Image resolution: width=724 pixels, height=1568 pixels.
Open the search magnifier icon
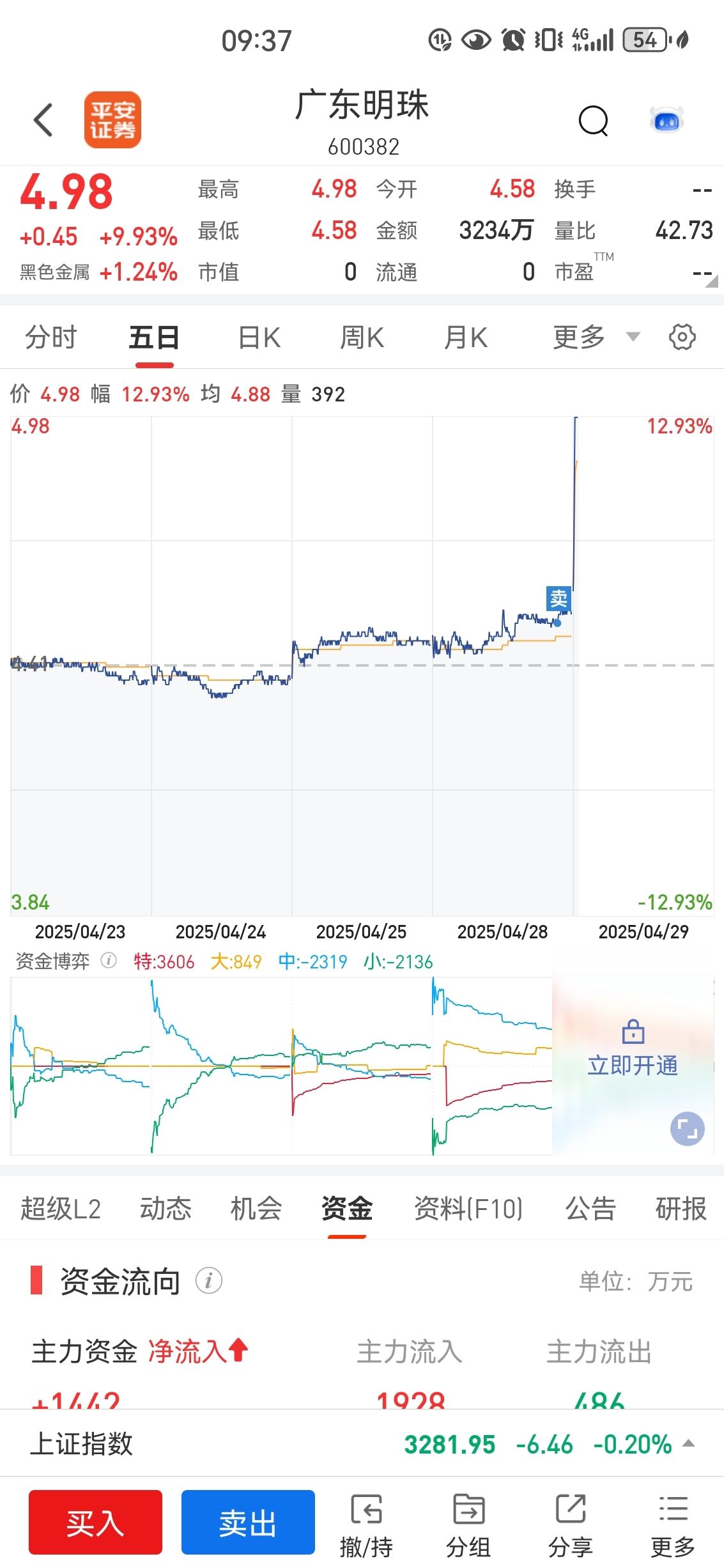click(x=594, y=120)
